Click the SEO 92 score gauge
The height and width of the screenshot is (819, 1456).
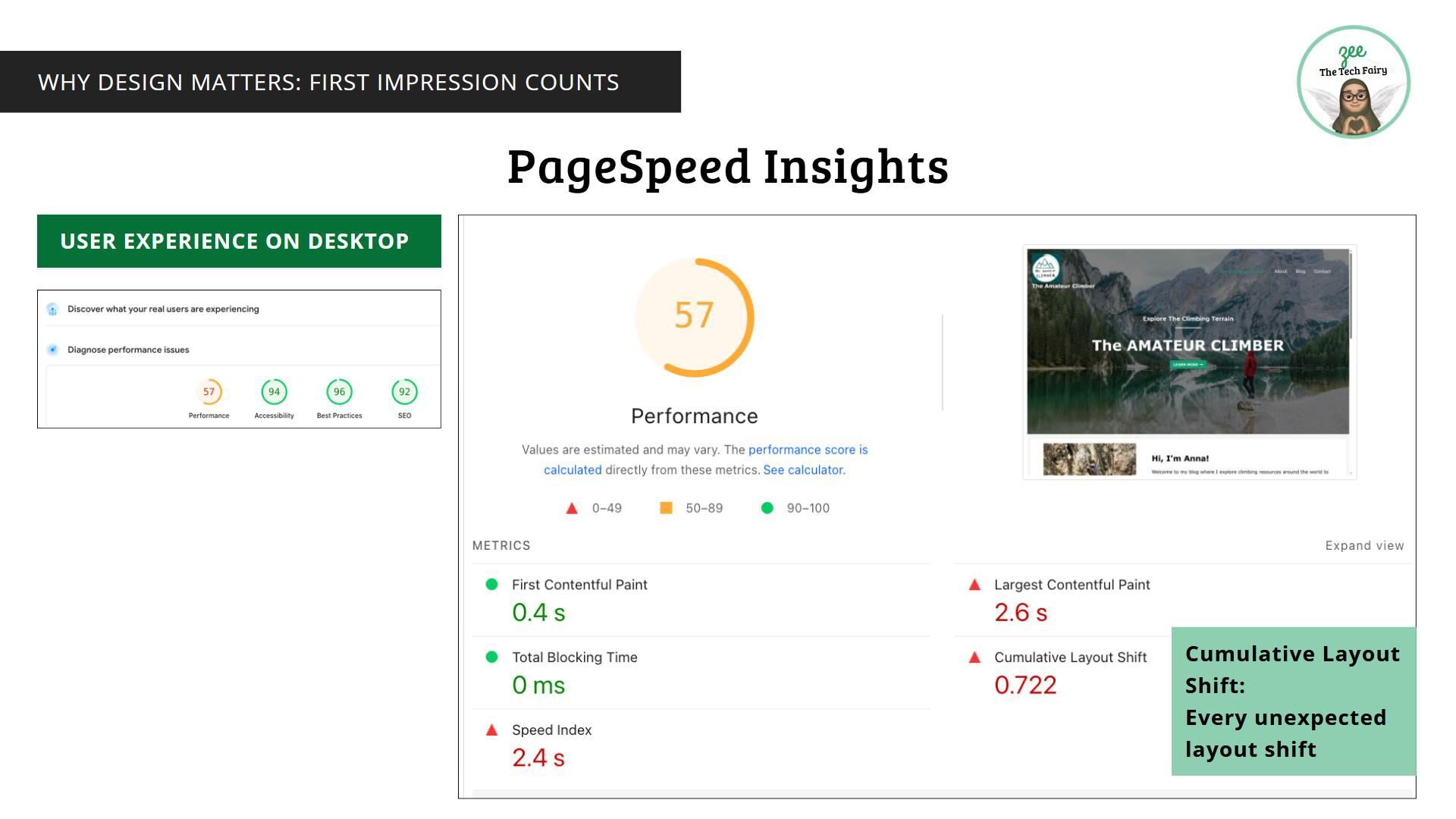point(404,392)
